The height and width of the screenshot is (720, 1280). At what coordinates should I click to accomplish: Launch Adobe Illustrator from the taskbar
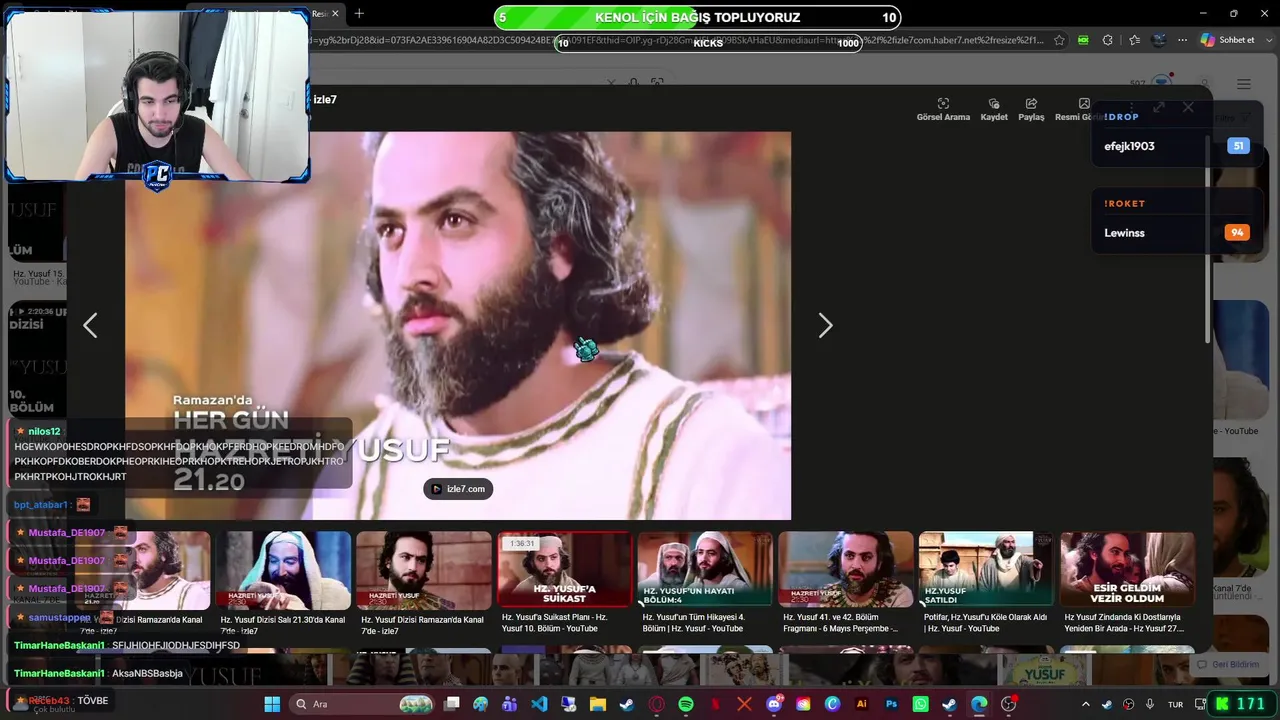862,704
